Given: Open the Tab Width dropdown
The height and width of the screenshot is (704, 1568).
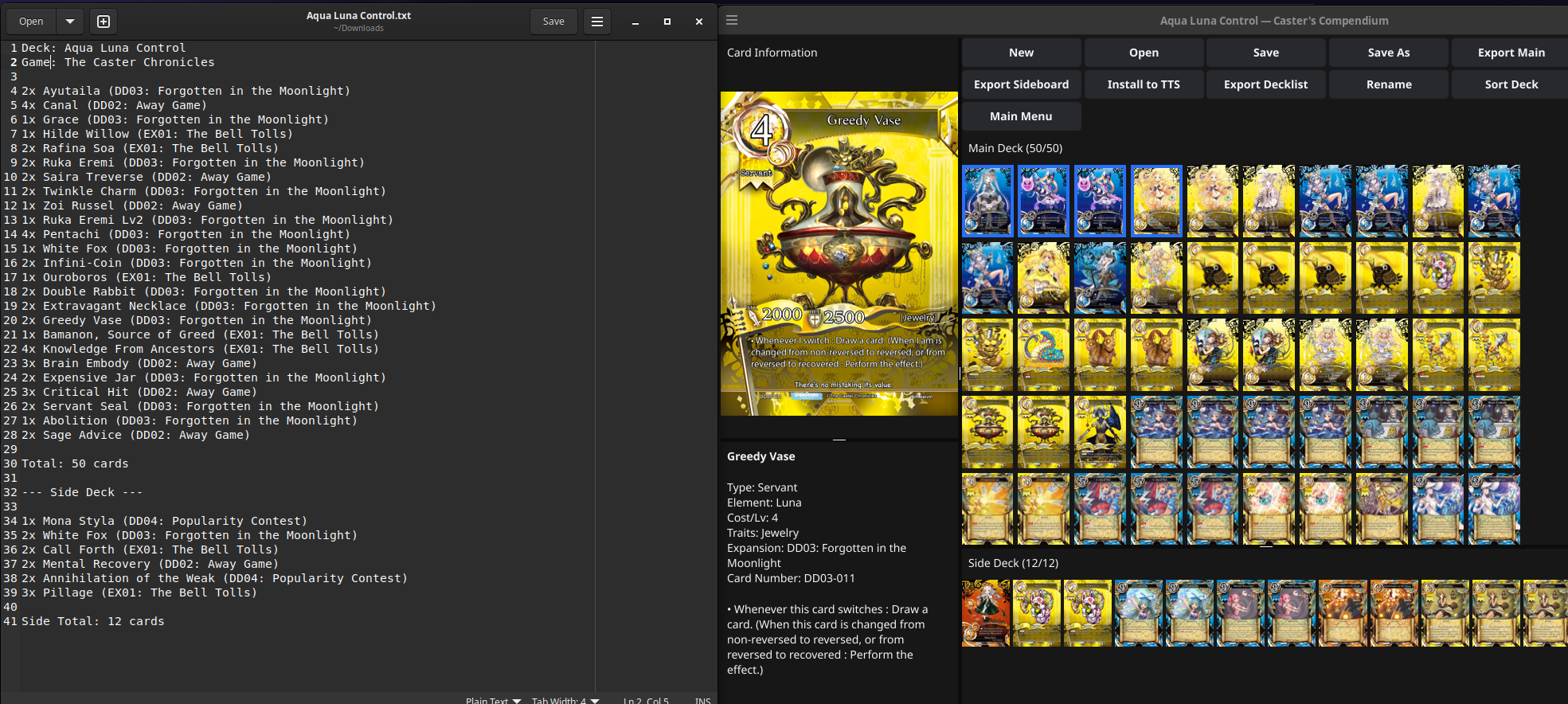Looking at the screenshot, I should click(x=565, y=700).
